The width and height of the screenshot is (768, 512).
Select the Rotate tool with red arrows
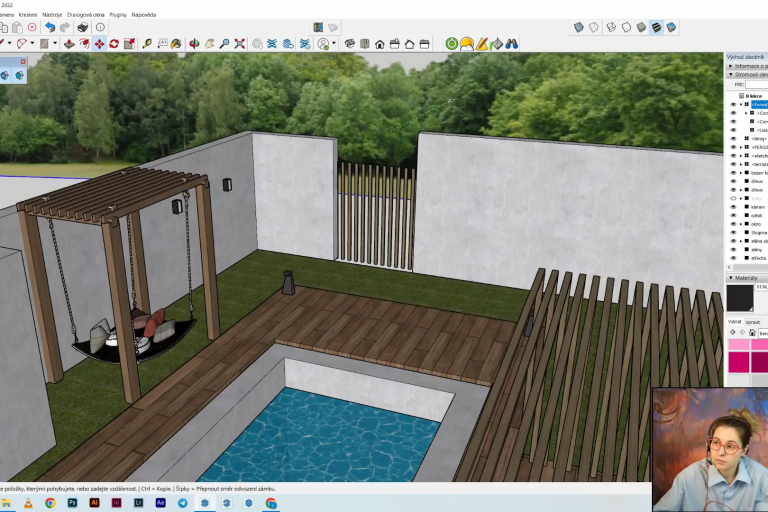click(114, 44)
